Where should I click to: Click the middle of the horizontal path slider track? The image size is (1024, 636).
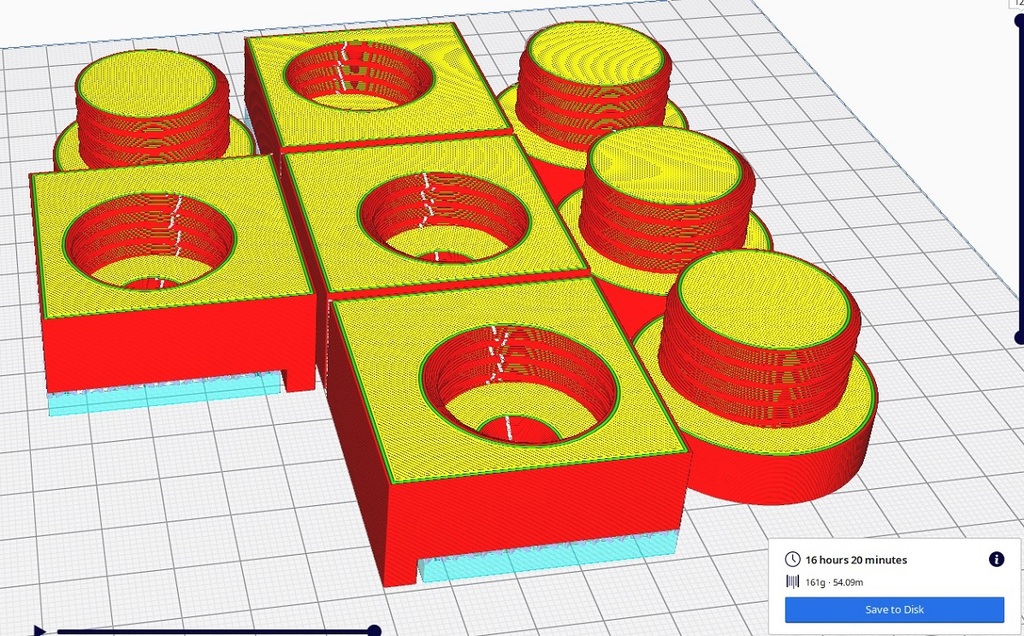click(x=210, y=630)
